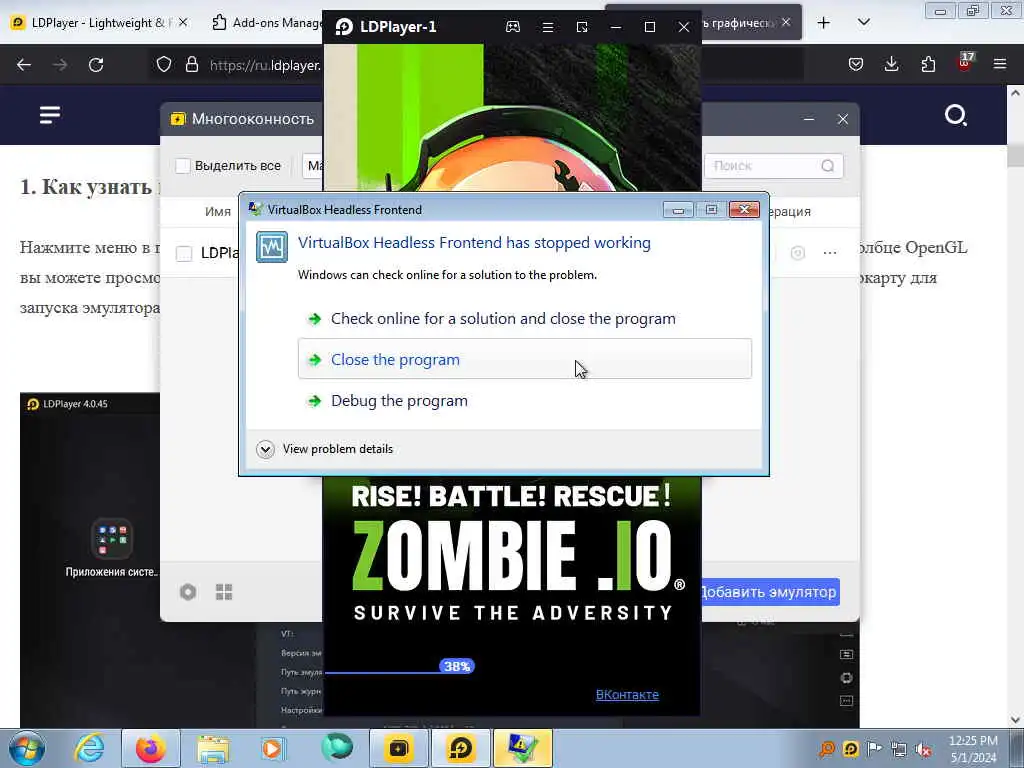Reload the page in Firefox
This screenshot has width=1024, height=768.
click(x=96, y=65)
